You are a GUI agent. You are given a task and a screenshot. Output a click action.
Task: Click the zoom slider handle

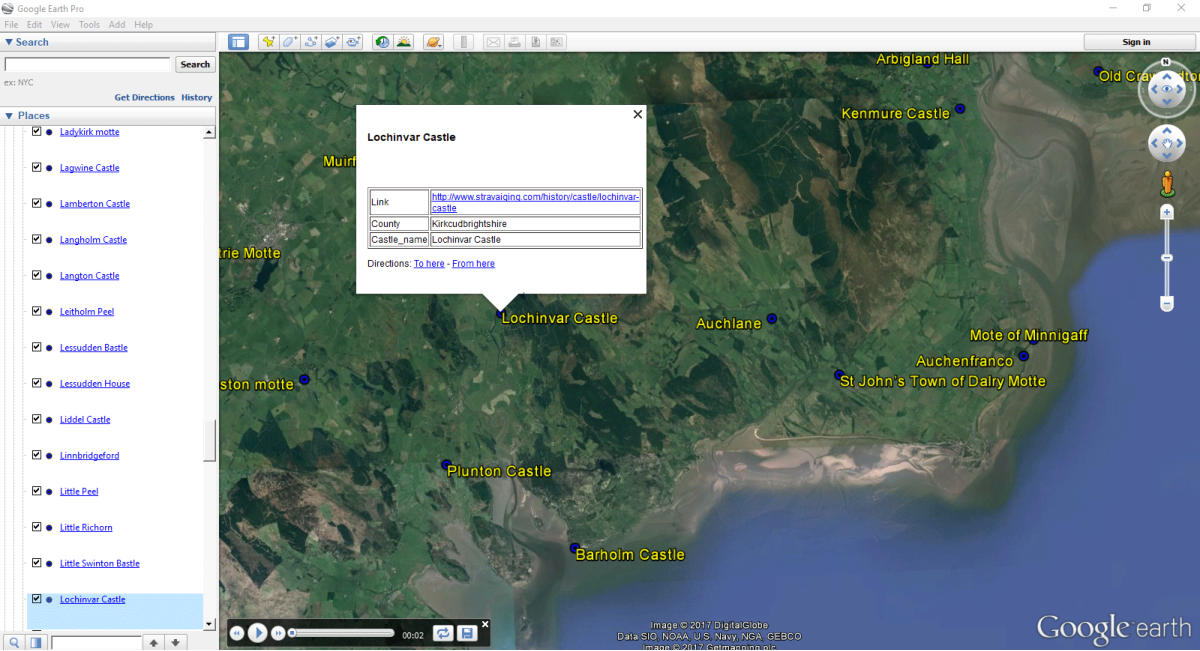click(1166, 258)
